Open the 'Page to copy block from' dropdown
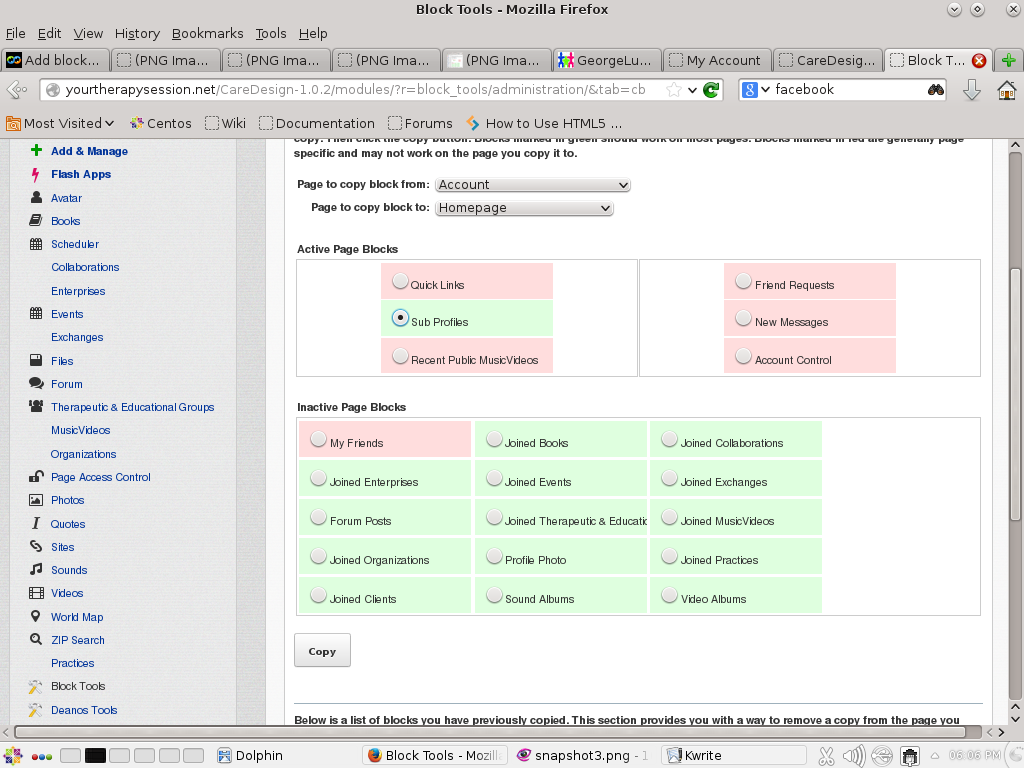This screenshot has width=1024, height=768. click(x=533, y=185)
